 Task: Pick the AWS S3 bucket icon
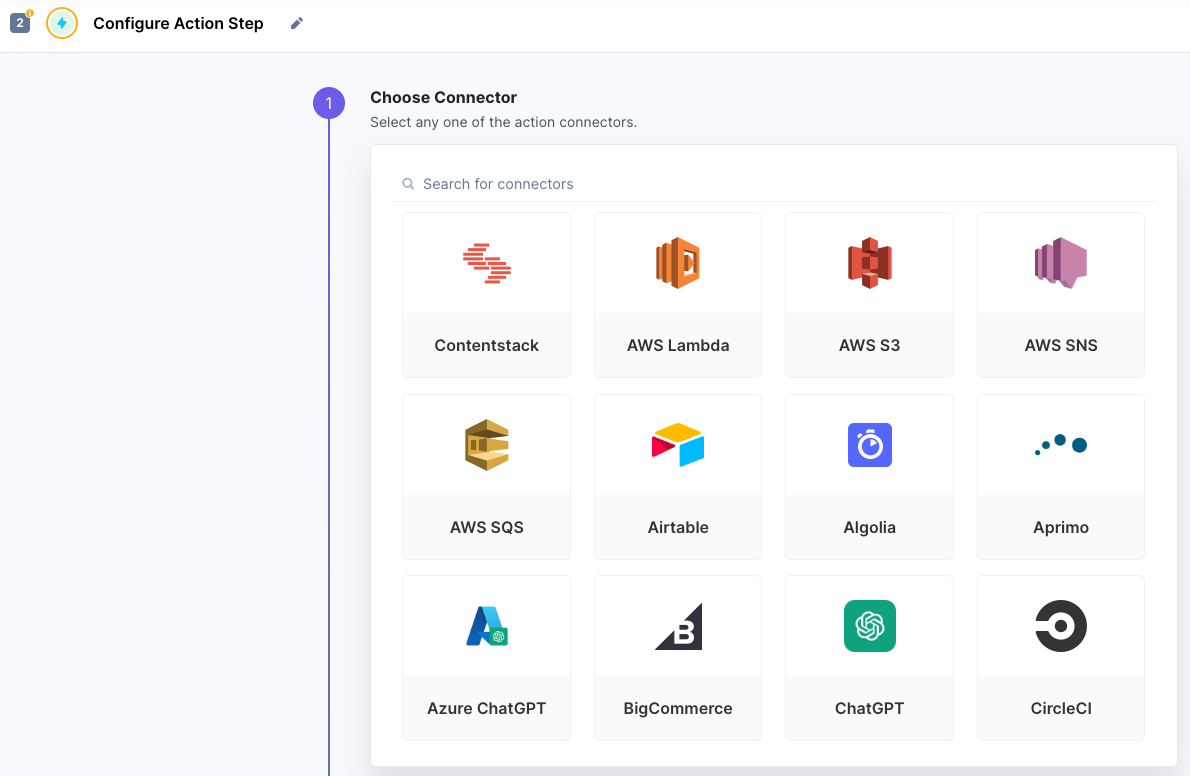click(x=869, y=263)
